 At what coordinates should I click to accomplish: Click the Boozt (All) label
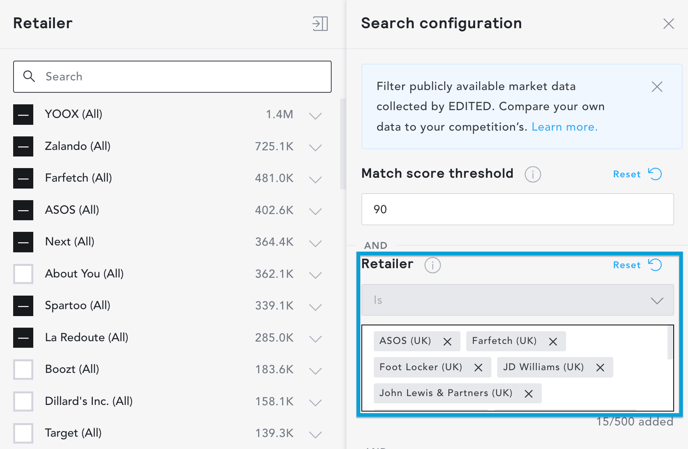click(x=72, y=369)
